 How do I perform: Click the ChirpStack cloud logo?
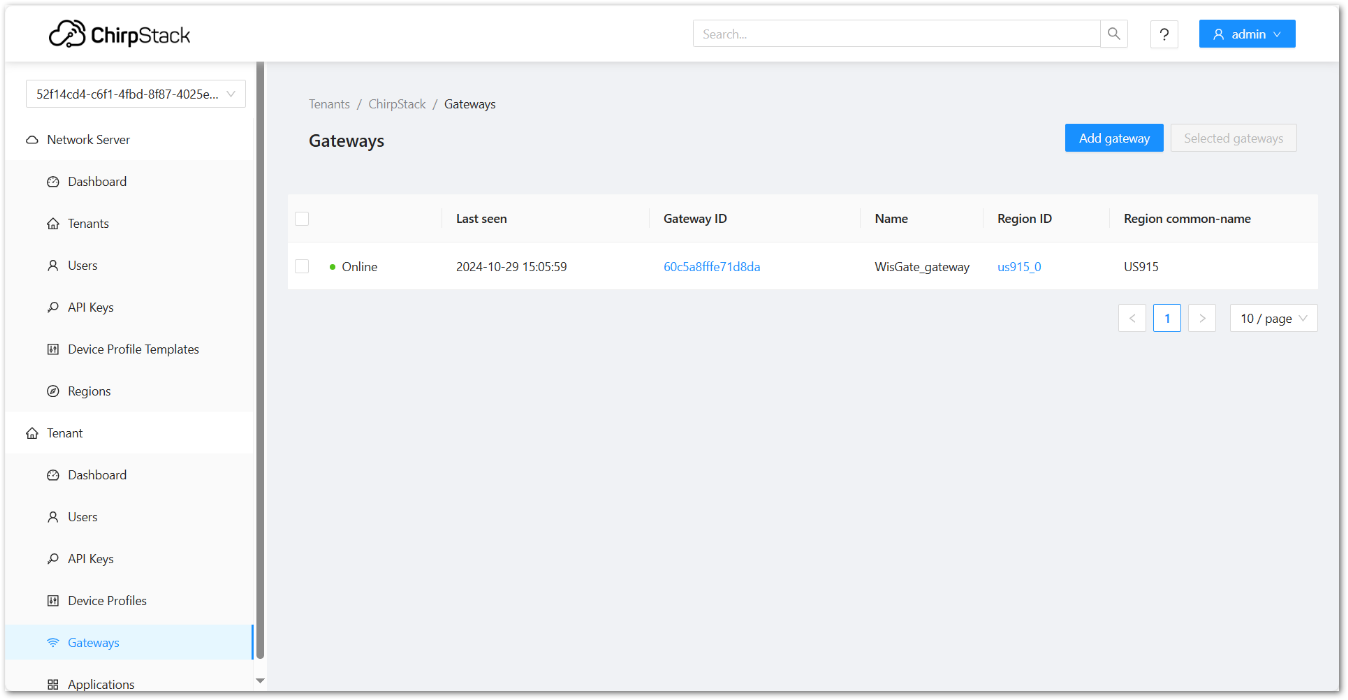68,35
